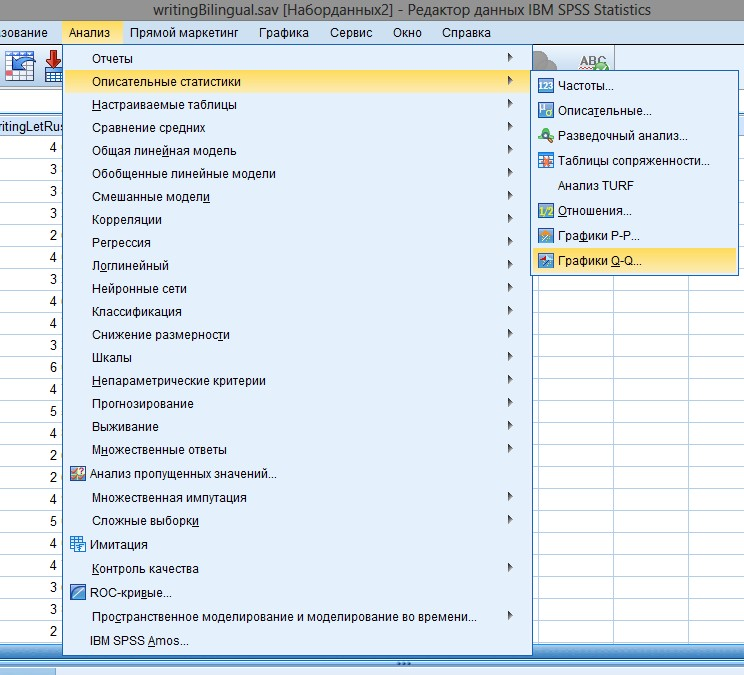The width and height of the screenshot is (744, 675).
Task: Choose ROC-кривые... menu entry
Action: (x=297, y=592)
